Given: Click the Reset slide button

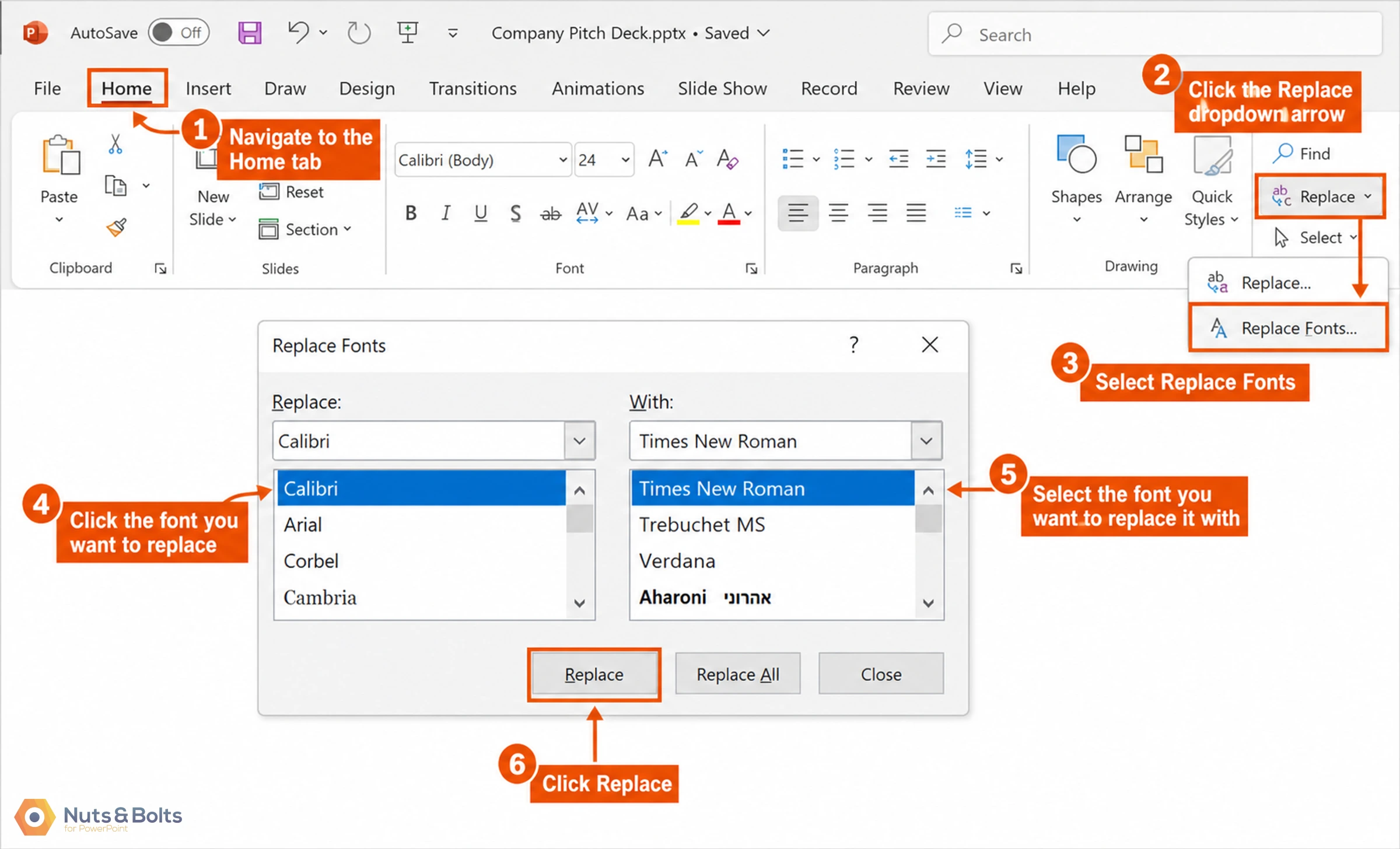Looking at the screenshot, I should click(x=290, y=192).
